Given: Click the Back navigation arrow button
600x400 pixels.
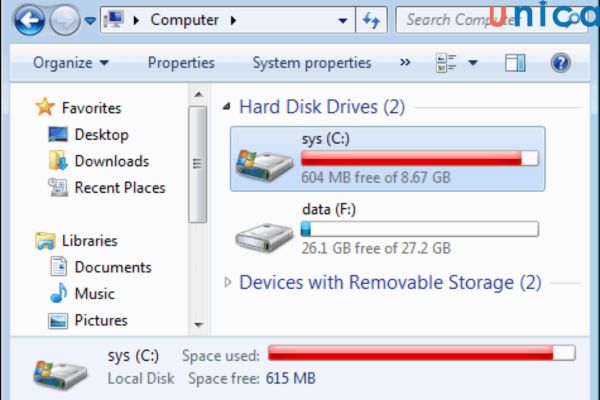Looking at the screenshot, I should click(x=29, y=19).
